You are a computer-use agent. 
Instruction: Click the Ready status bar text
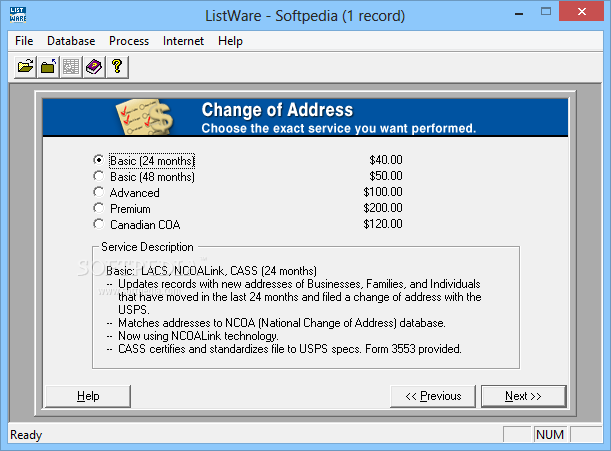coord(26,435)
